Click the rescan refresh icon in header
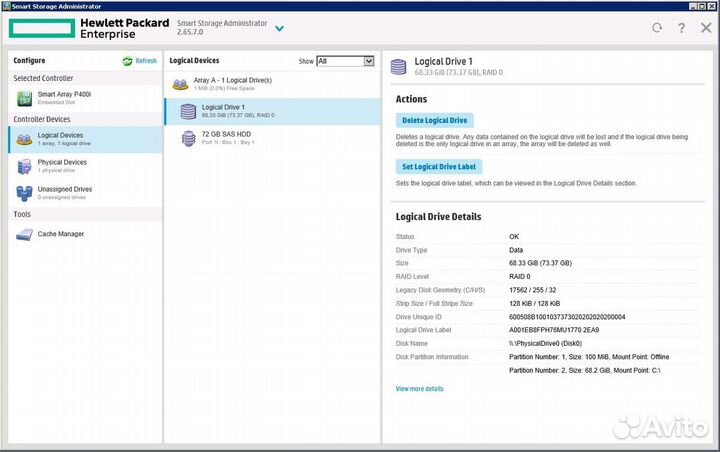Screen dimensions: 720x452 (x=657, y=28)
